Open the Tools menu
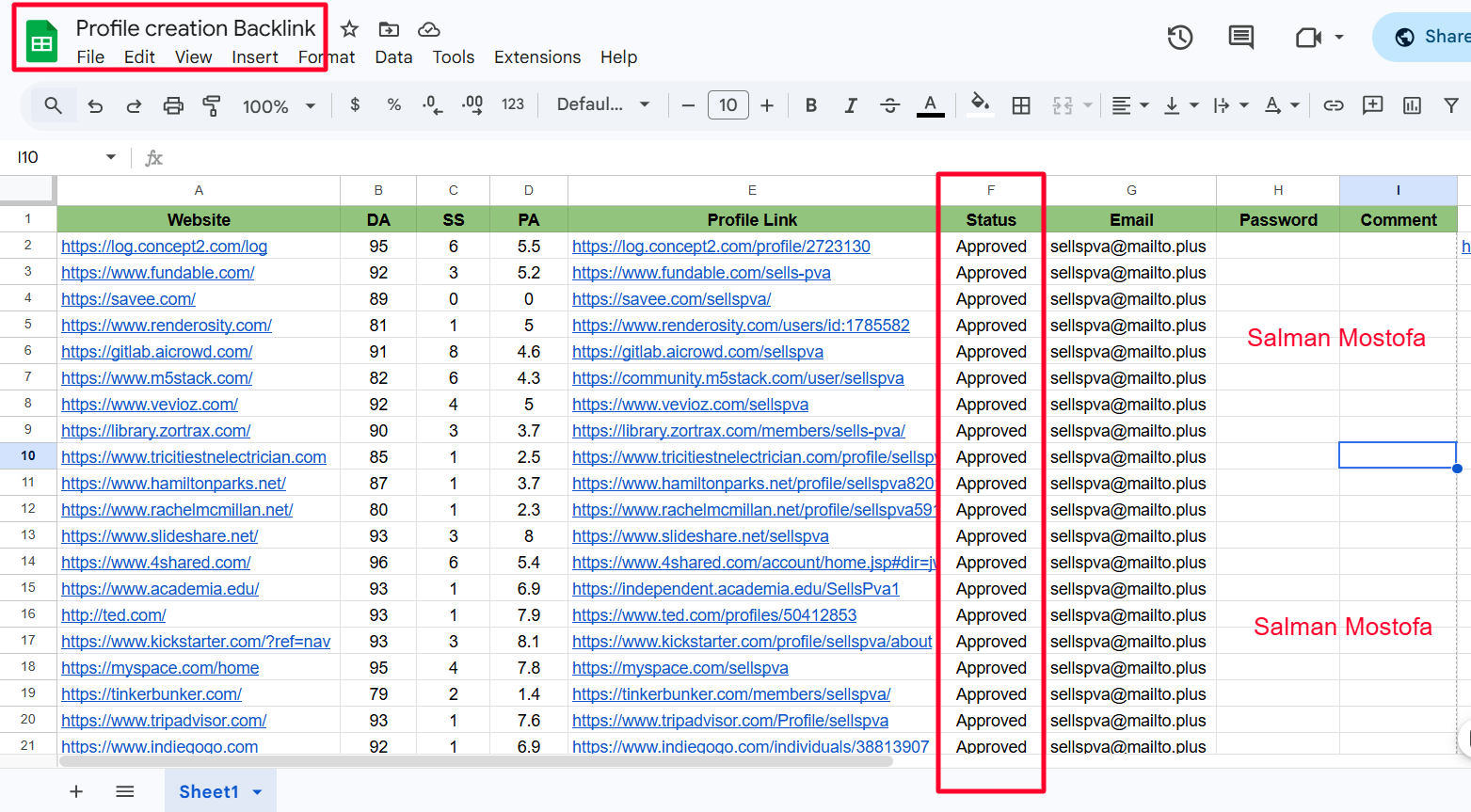Image resolution: width=1471 pixels, height=812 pixels. coord(454,57)
